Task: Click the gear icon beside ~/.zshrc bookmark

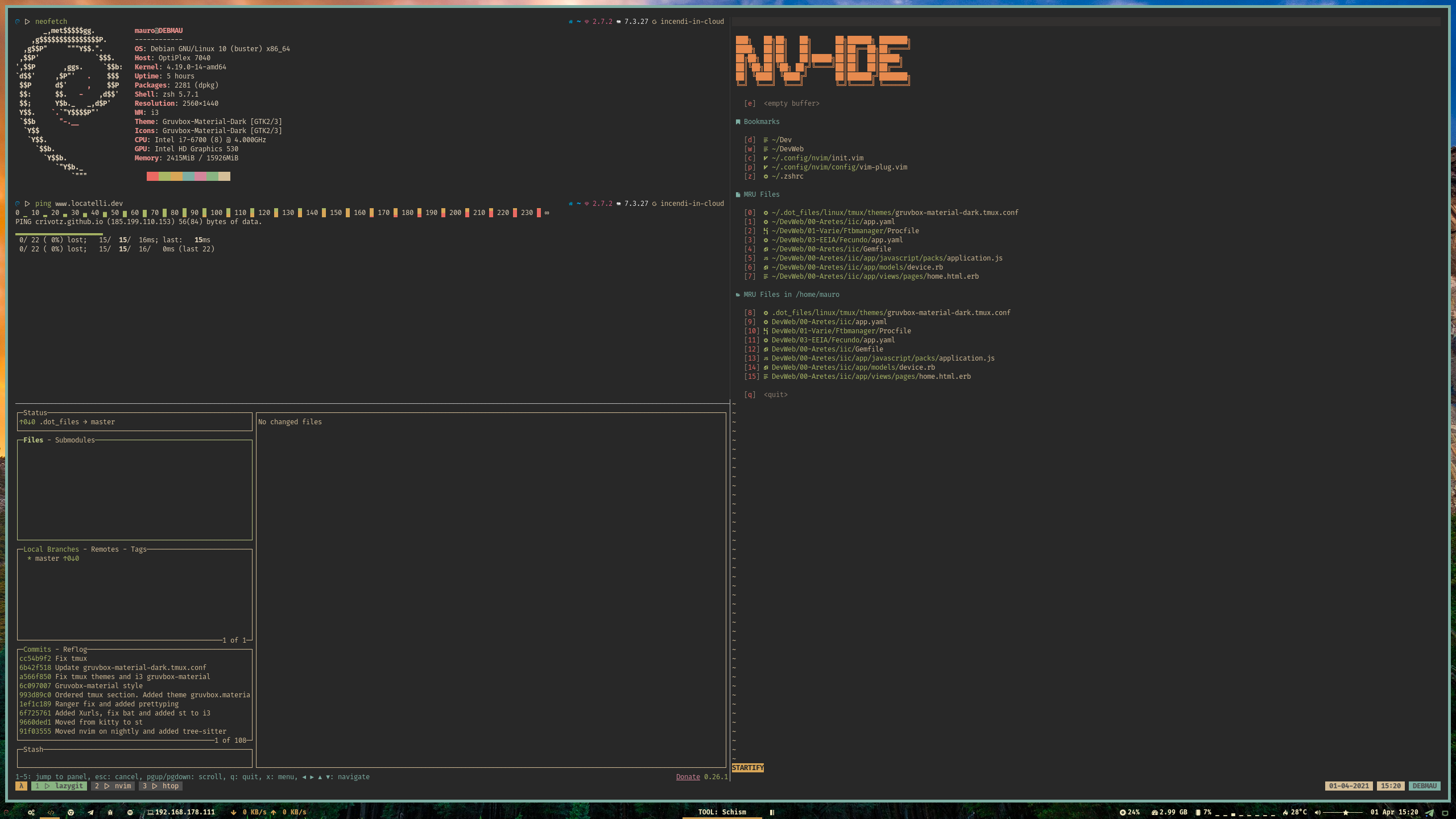Action: 766,176
